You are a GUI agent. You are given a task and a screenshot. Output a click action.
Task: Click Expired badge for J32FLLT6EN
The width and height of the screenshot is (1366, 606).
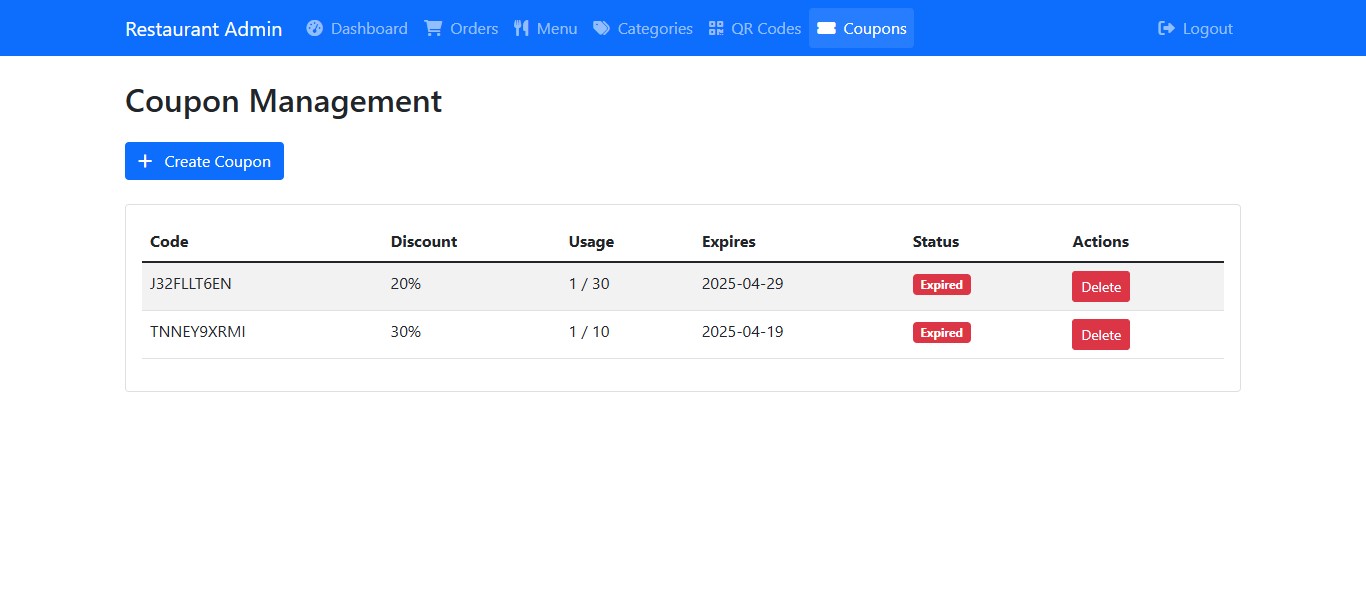pyautogui.click(x=941, y=285)
